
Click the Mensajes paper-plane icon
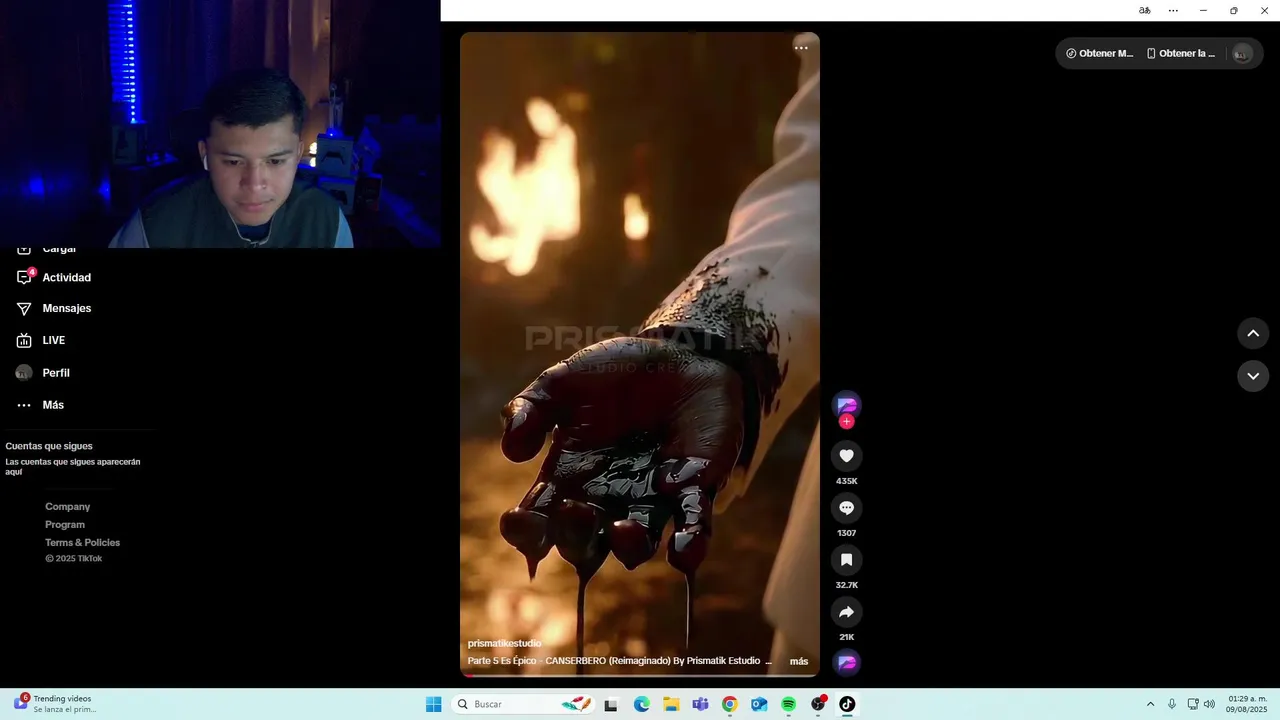point(24,309)
